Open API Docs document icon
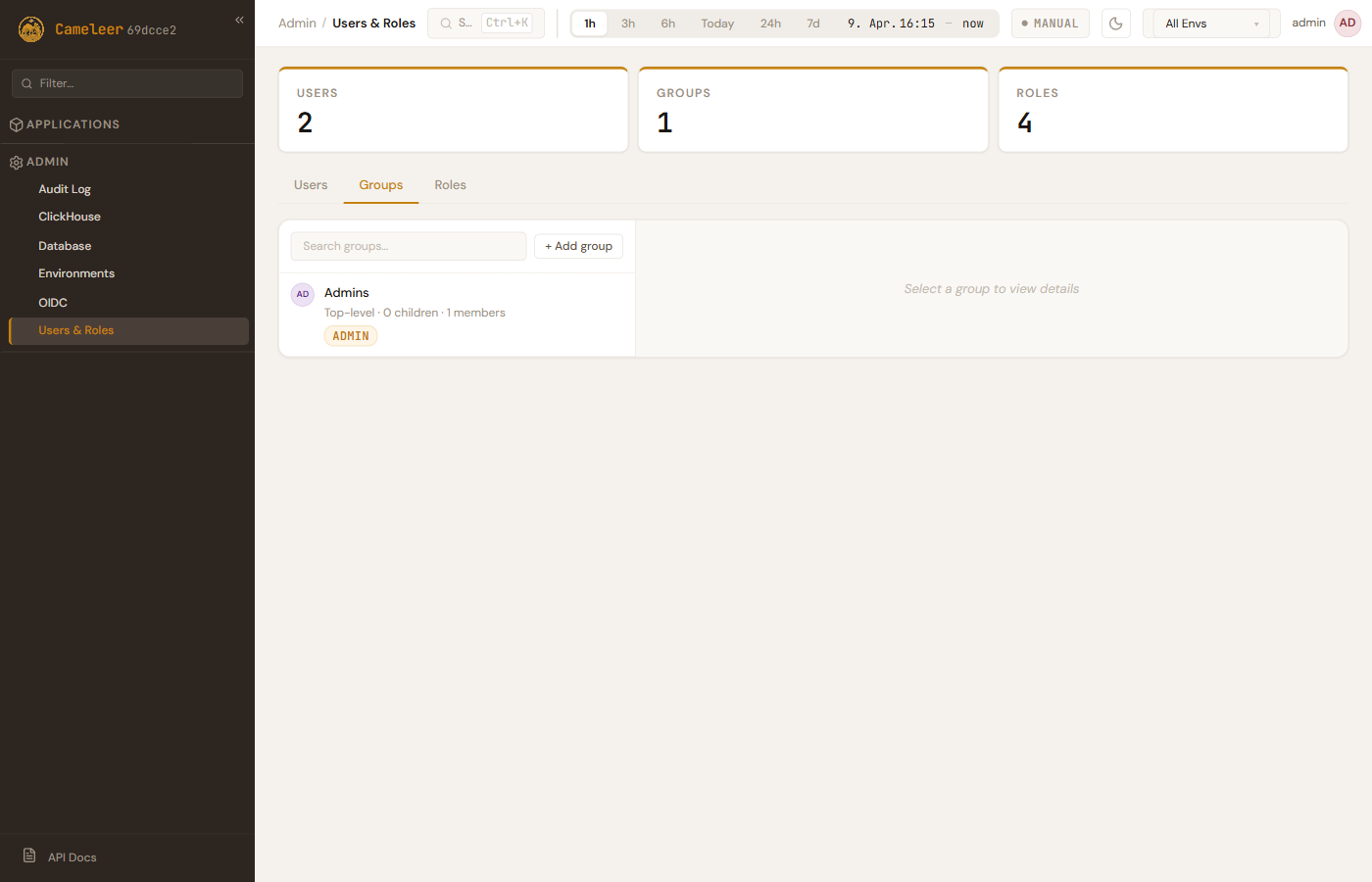The image size is (1372, 882). [29, 856]
